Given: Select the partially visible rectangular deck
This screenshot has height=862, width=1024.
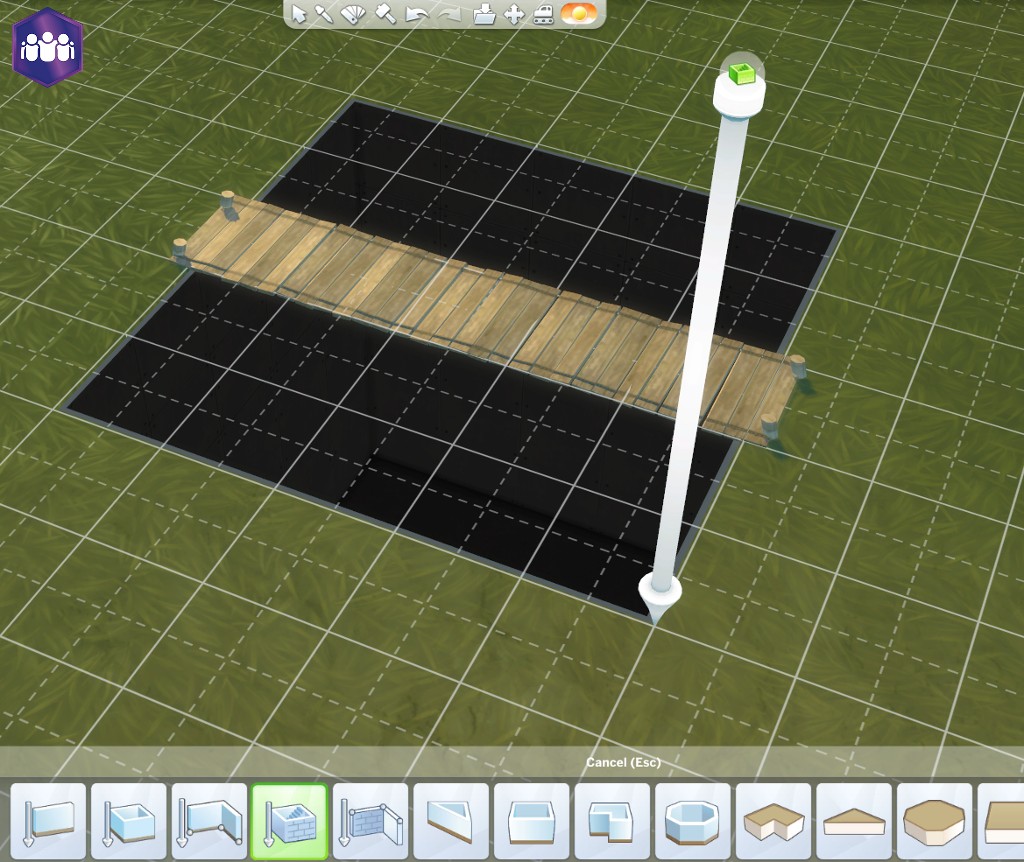Looking at the screenshot, I should click(x=1001, y=822).
